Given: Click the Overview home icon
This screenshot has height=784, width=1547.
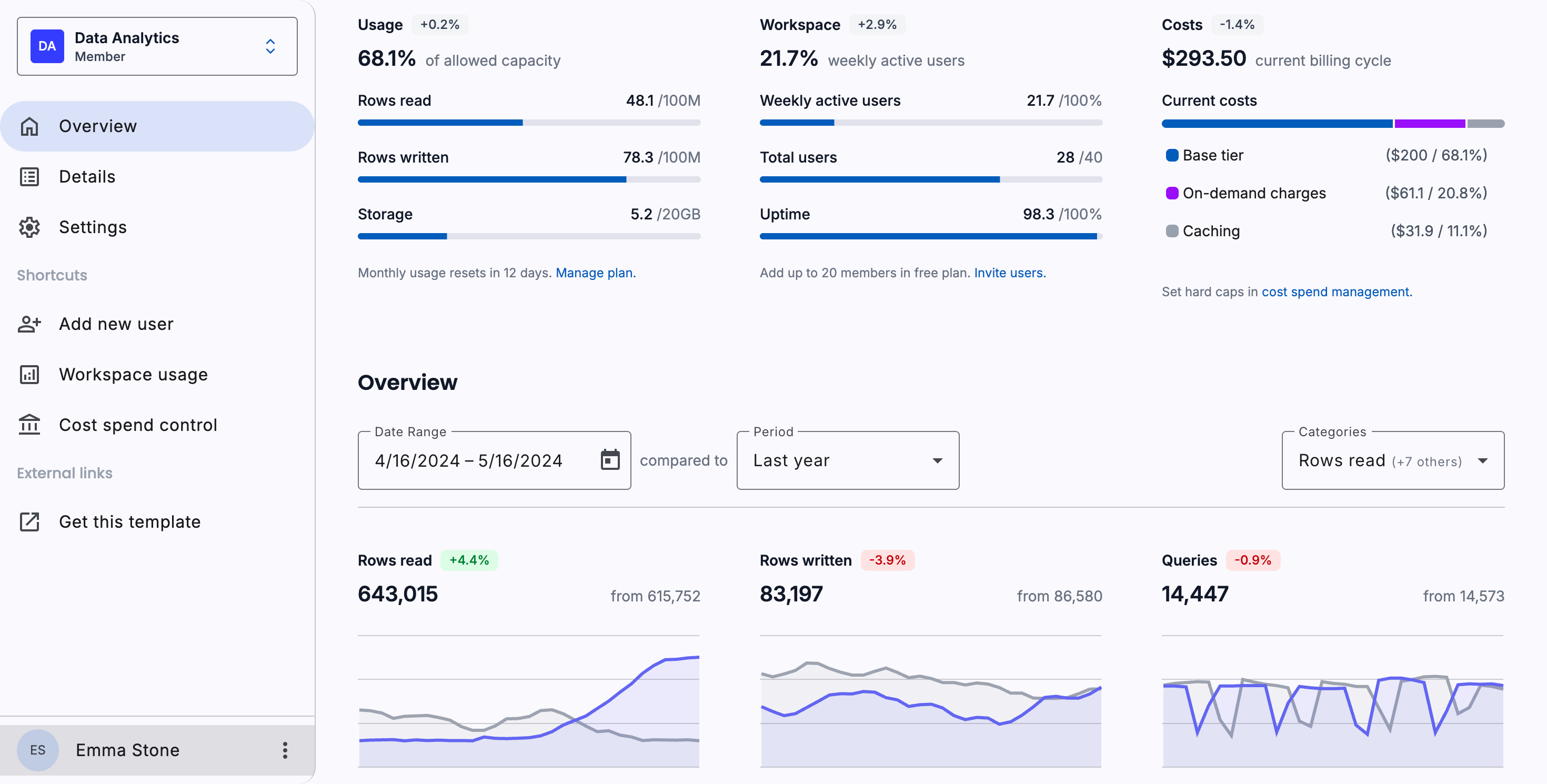Looking at the screenshot, I should click(x=29, y=126).
